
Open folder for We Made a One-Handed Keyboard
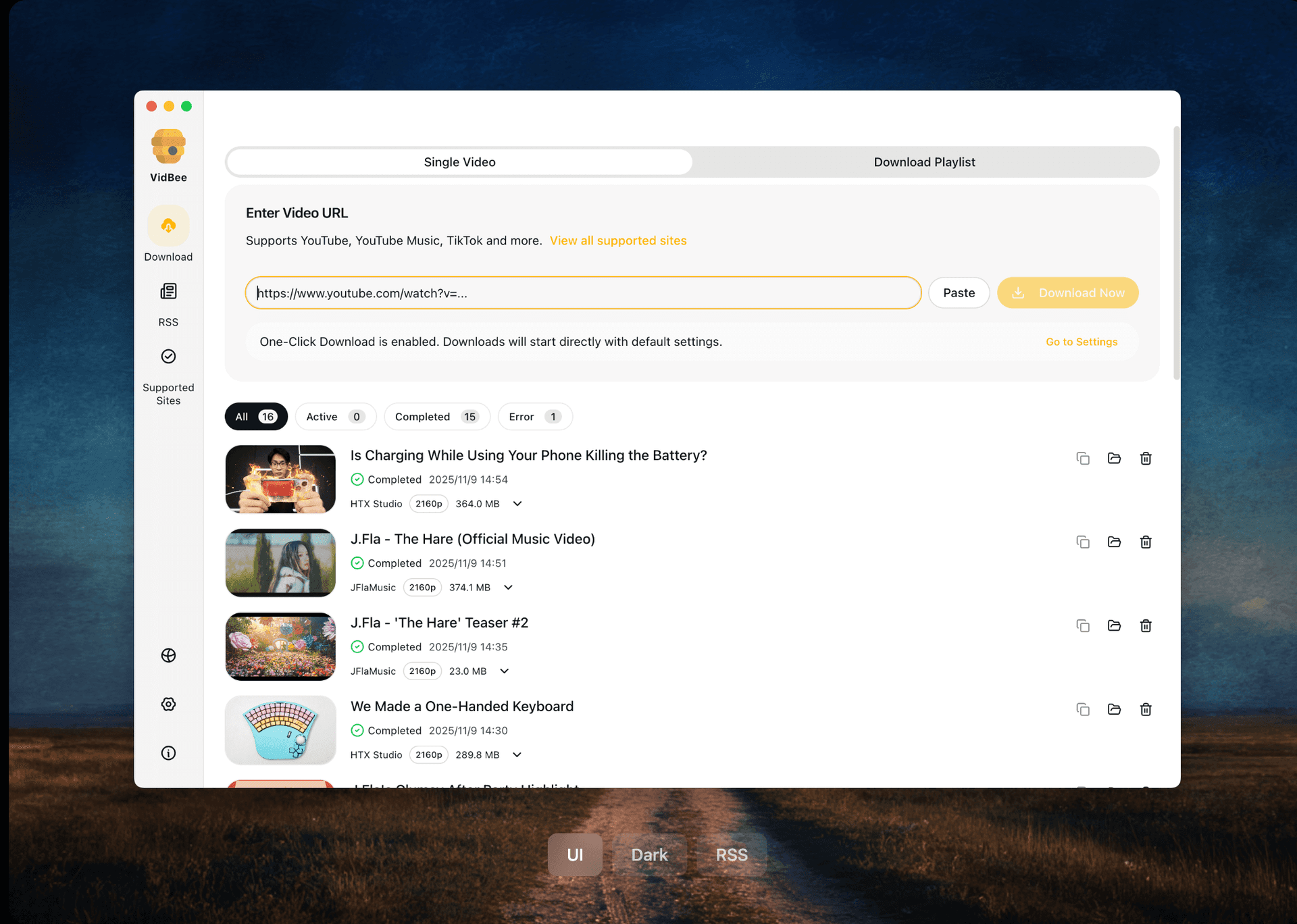(1115, 709)
